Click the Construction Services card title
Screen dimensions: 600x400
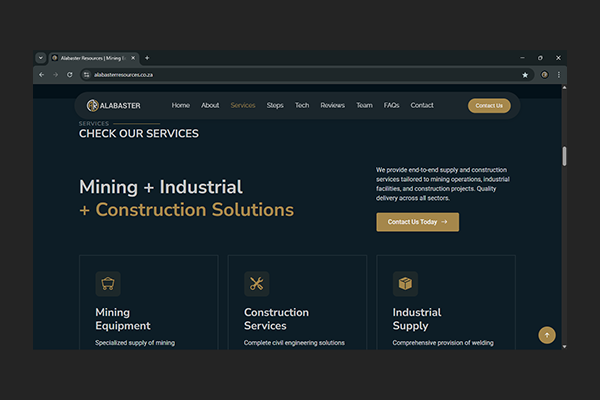(276, 319)
